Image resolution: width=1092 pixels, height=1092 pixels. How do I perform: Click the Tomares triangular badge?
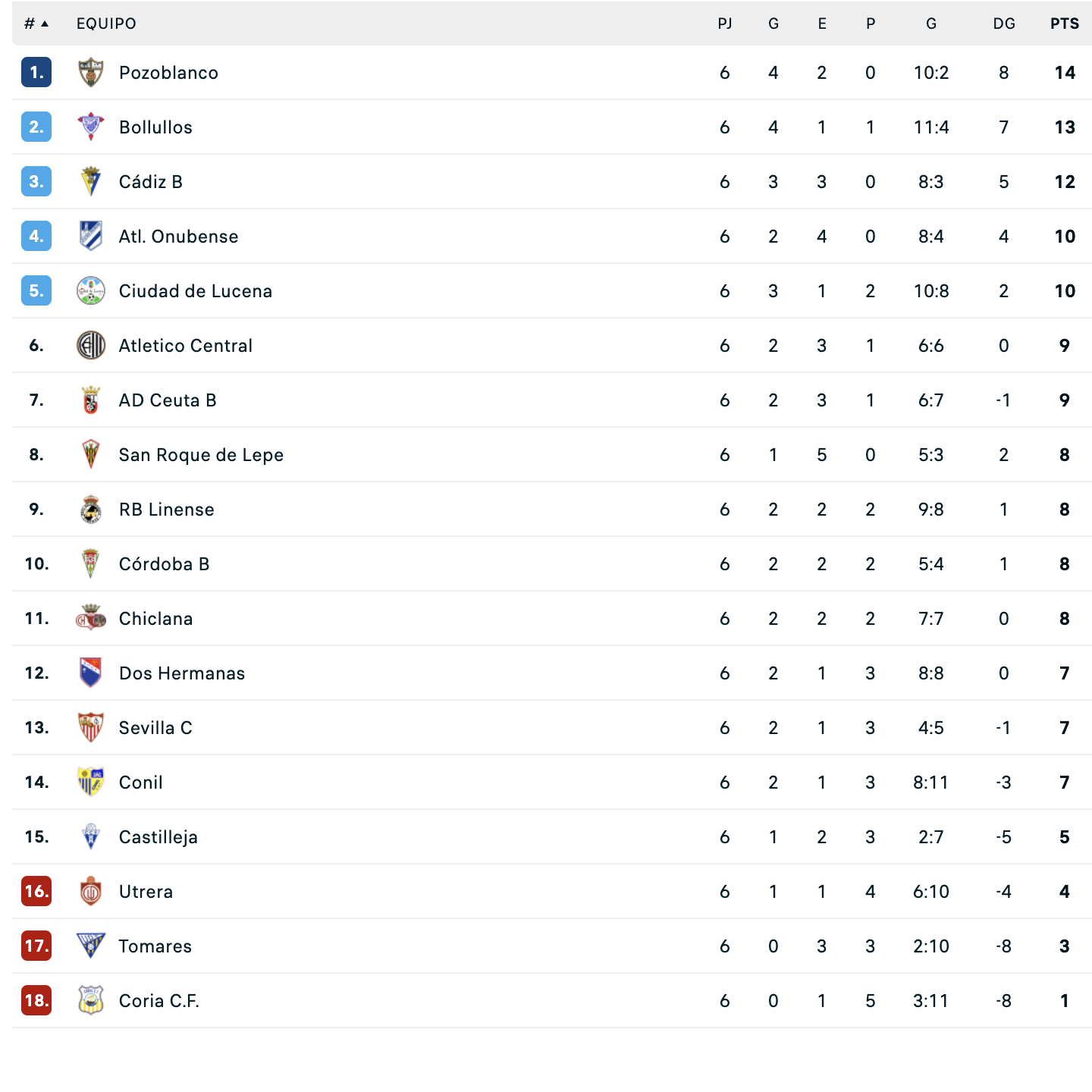[90, 946]
